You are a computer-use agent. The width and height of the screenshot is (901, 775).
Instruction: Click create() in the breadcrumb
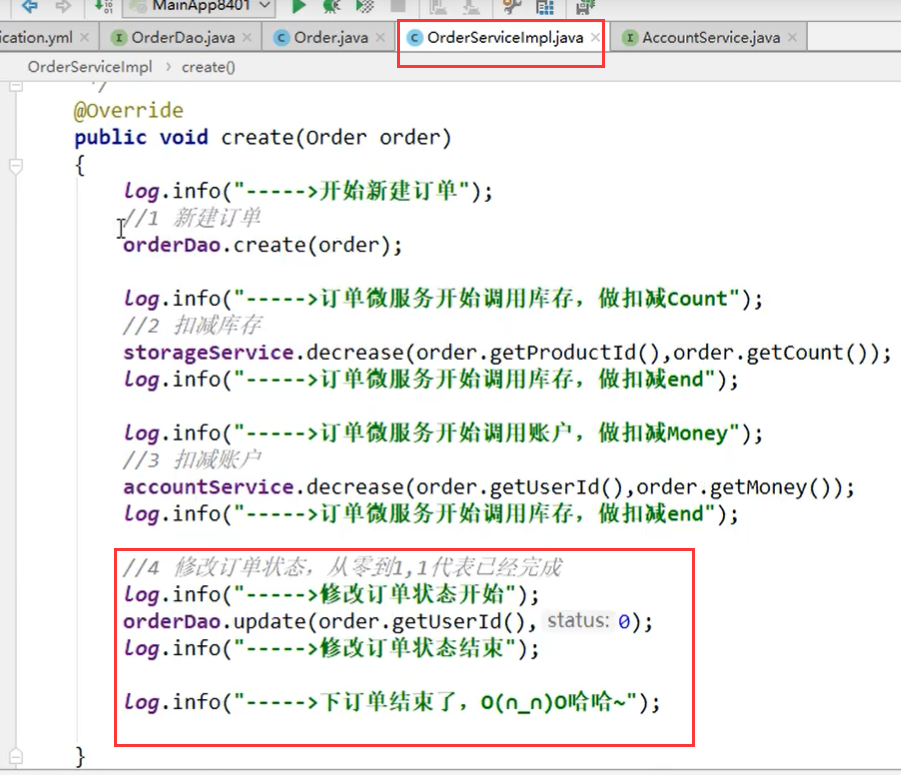[x=208, y=67]
